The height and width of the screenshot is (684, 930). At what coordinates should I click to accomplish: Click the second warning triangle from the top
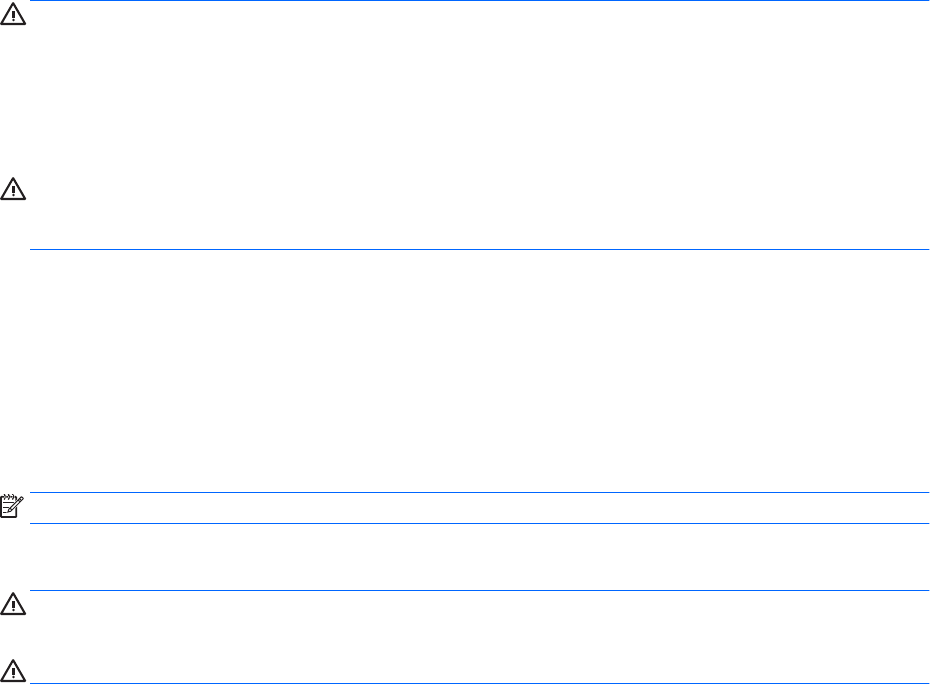[14, 187]
